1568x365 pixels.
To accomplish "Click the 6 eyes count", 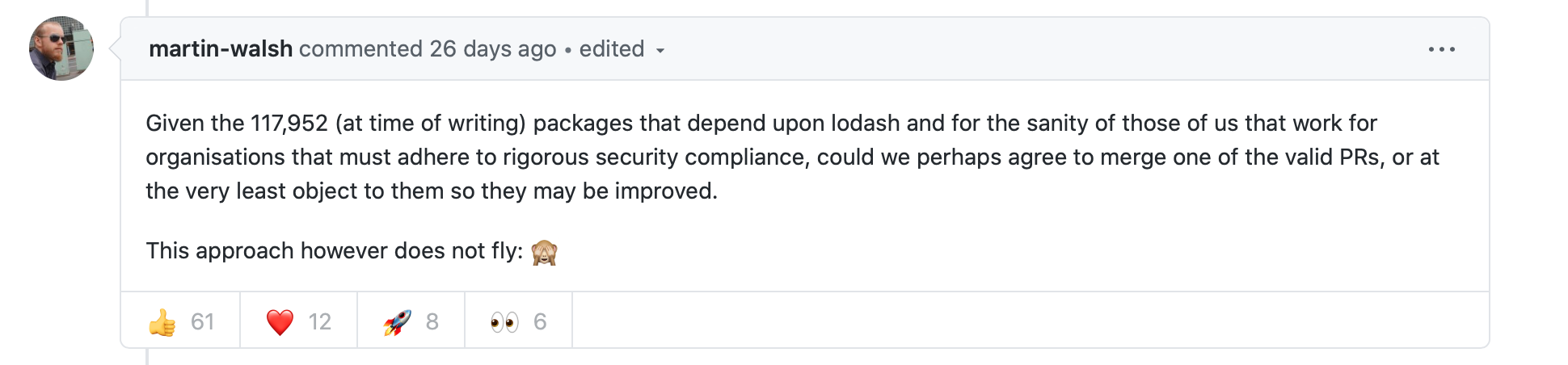I will pos(540,322).
